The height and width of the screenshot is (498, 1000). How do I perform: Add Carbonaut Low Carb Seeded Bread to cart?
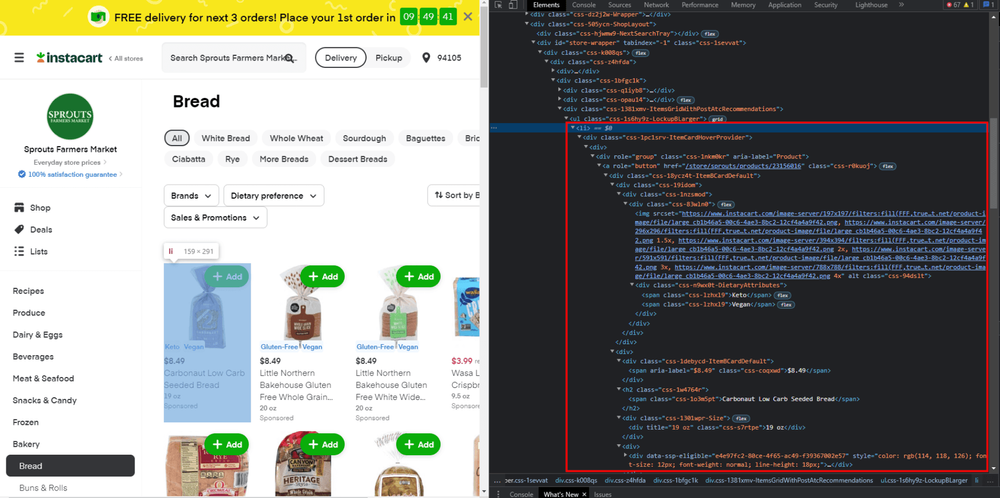[227, 277]
